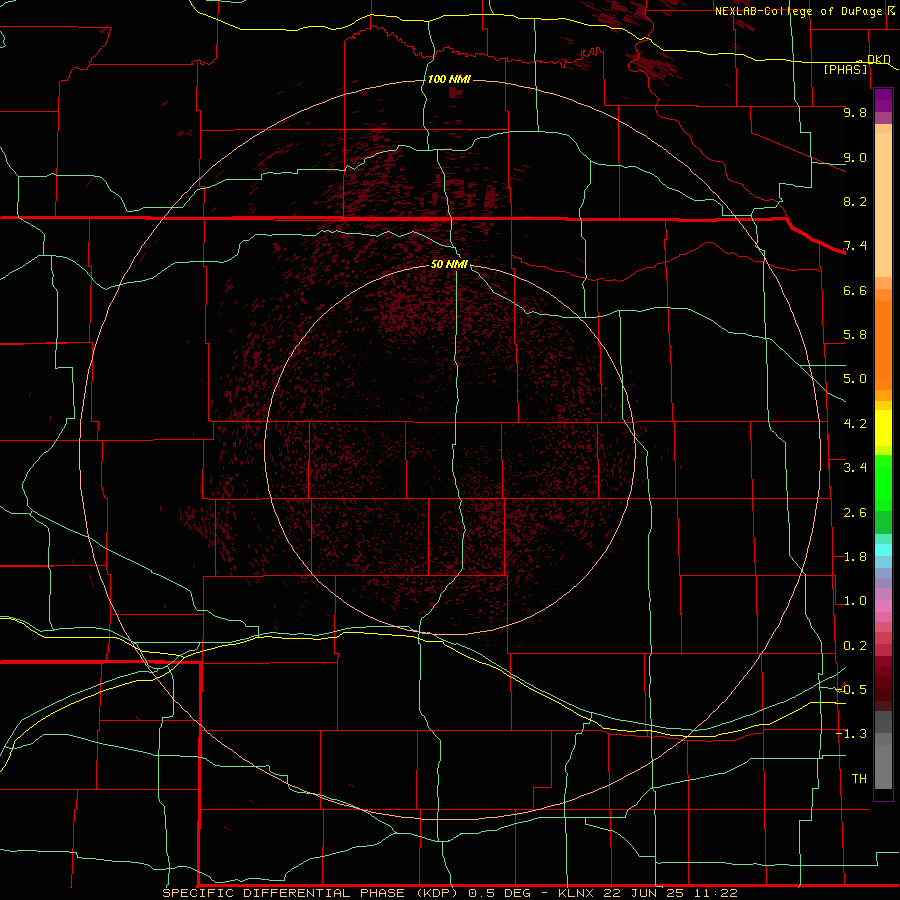Pick the cyan band of the color scale
Viewport: 900px width, 900px height.
click(x=883, y=550)
